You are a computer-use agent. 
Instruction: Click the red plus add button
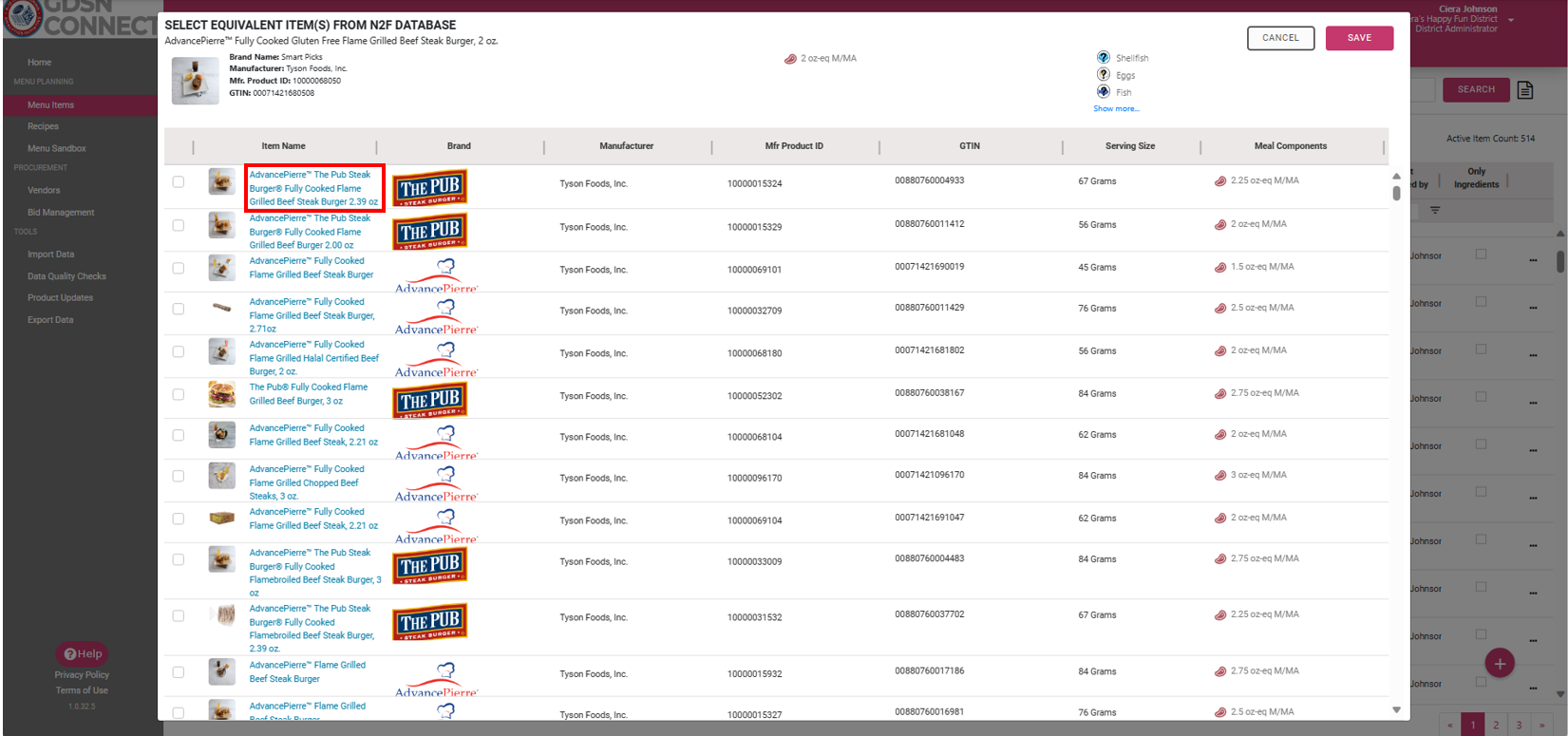tap(1500, 664)
